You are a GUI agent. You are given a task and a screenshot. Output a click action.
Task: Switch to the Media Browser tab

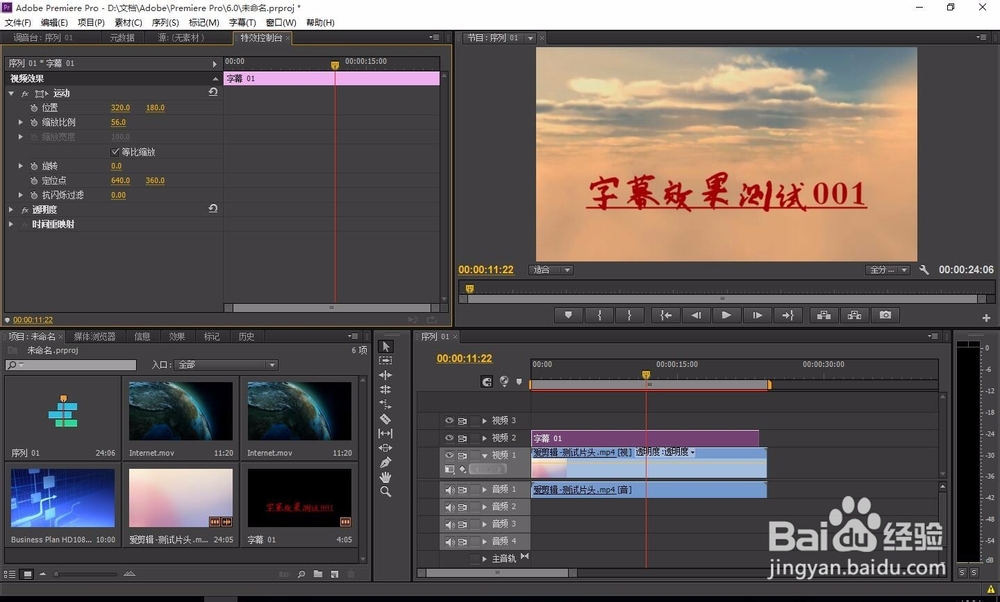[x=94, y=336]
